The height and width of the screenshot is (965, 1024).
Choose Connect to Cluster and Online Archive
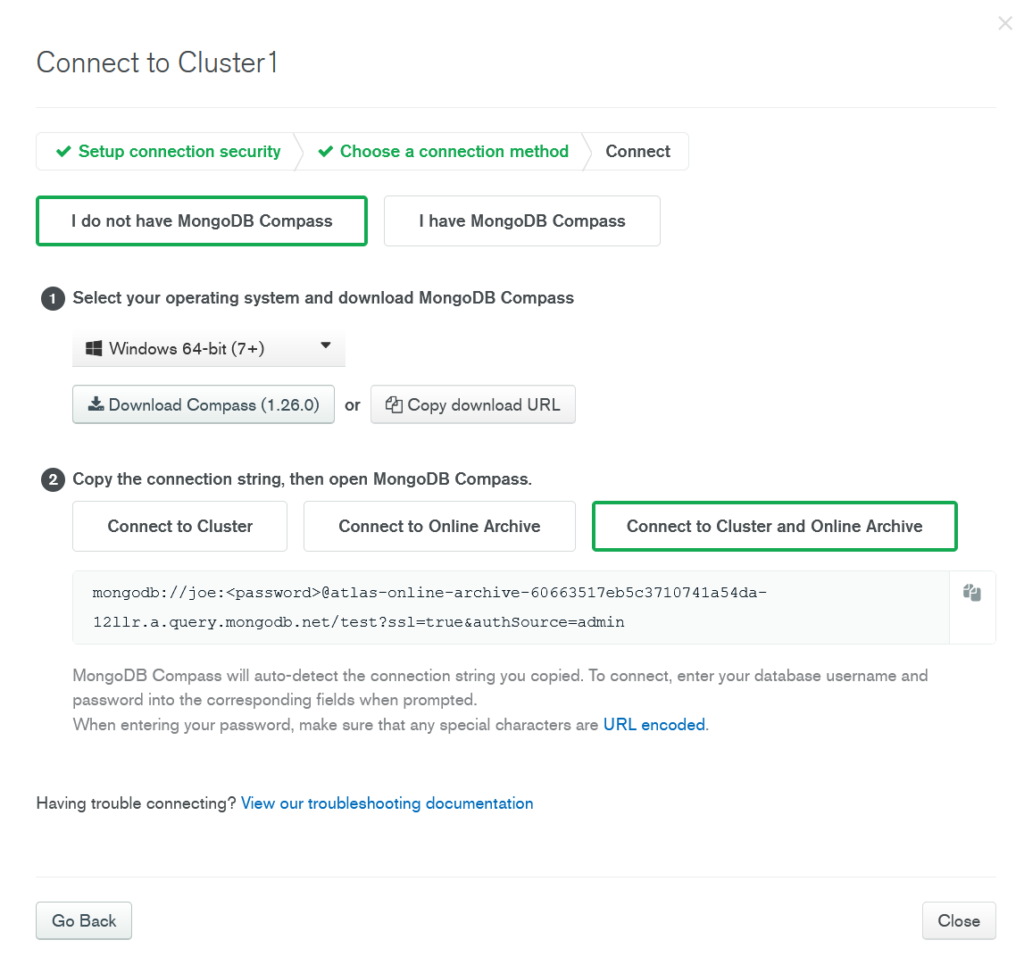click(x=775, y=526)
